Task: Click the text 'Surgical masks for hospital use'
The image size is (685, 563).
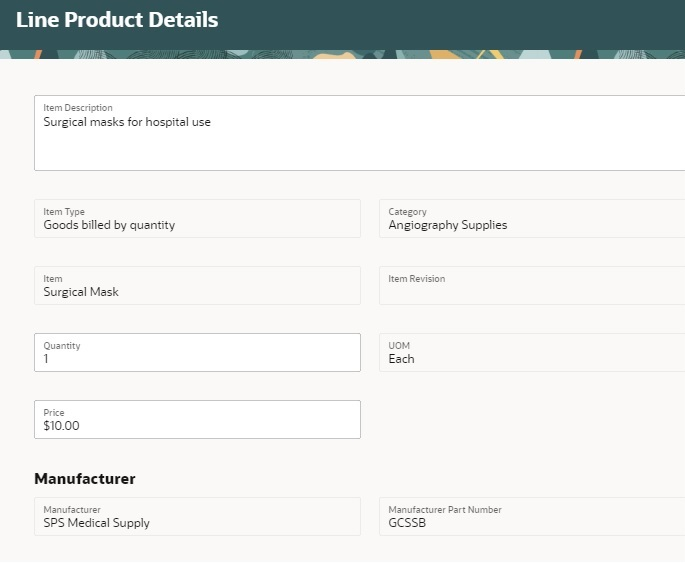Action: pyautogui.click(x=127, y=122)
